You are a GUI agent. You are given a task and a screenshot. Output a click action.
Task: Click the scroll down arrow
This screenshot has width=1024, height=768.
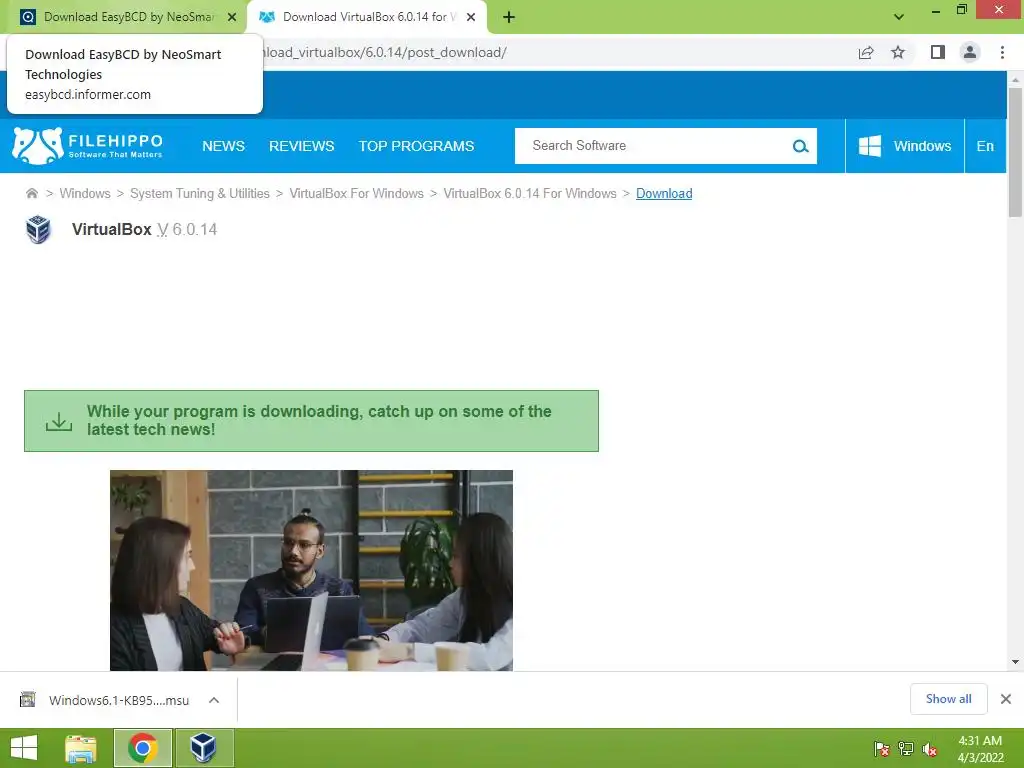pos(1015,662)
